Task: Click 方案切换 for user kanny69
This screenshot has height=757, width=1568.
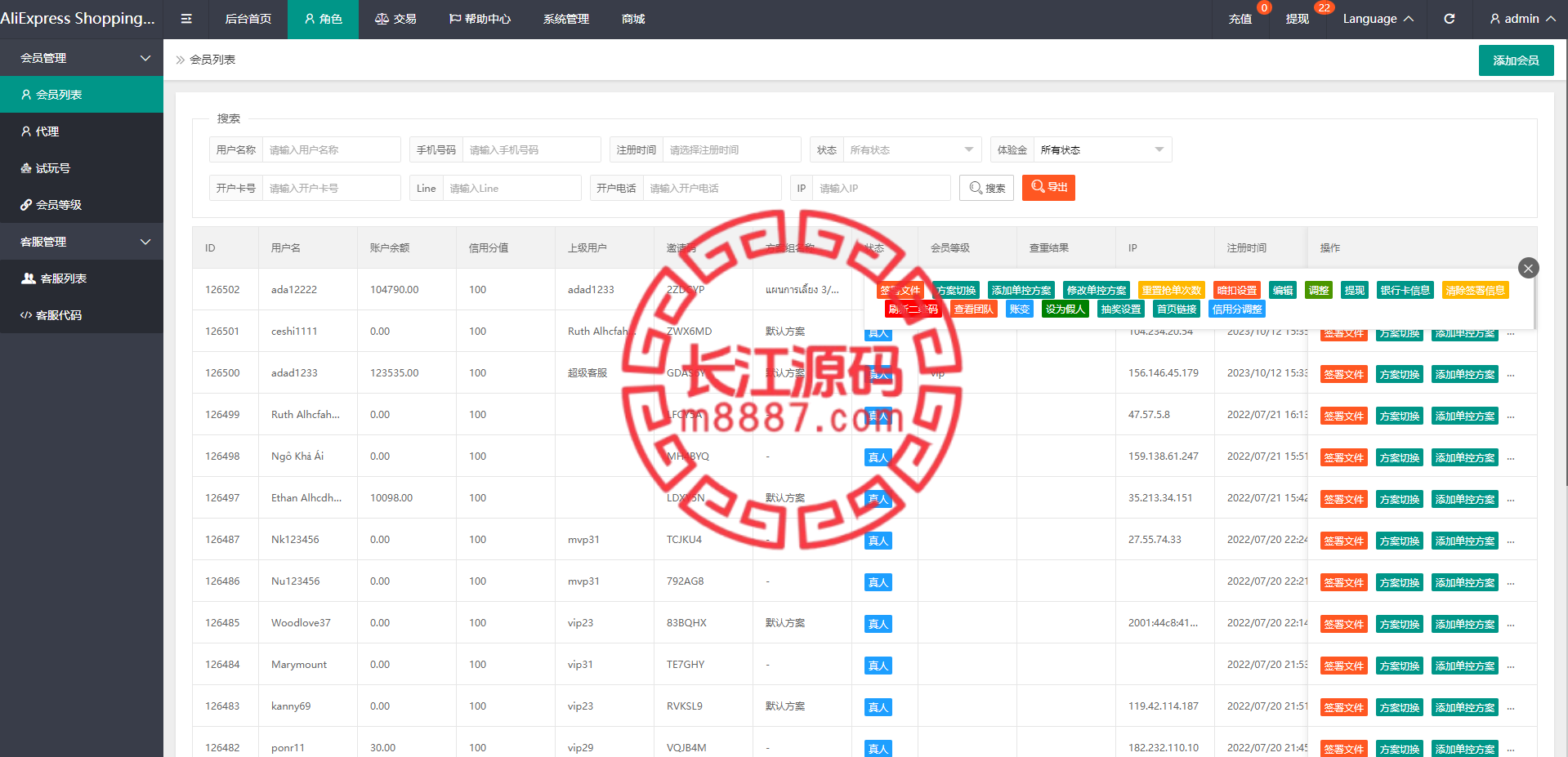Action: point(1399,707)
